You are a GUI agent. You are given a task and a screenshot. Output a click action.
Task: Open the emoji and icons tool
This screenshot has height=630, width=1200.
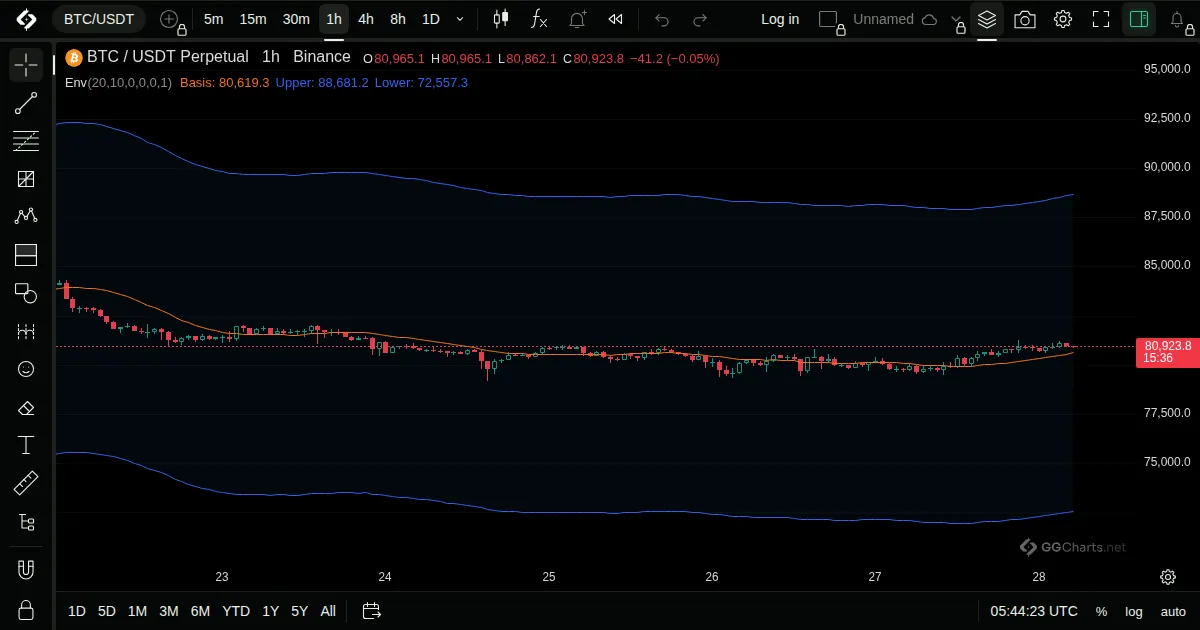26,369
